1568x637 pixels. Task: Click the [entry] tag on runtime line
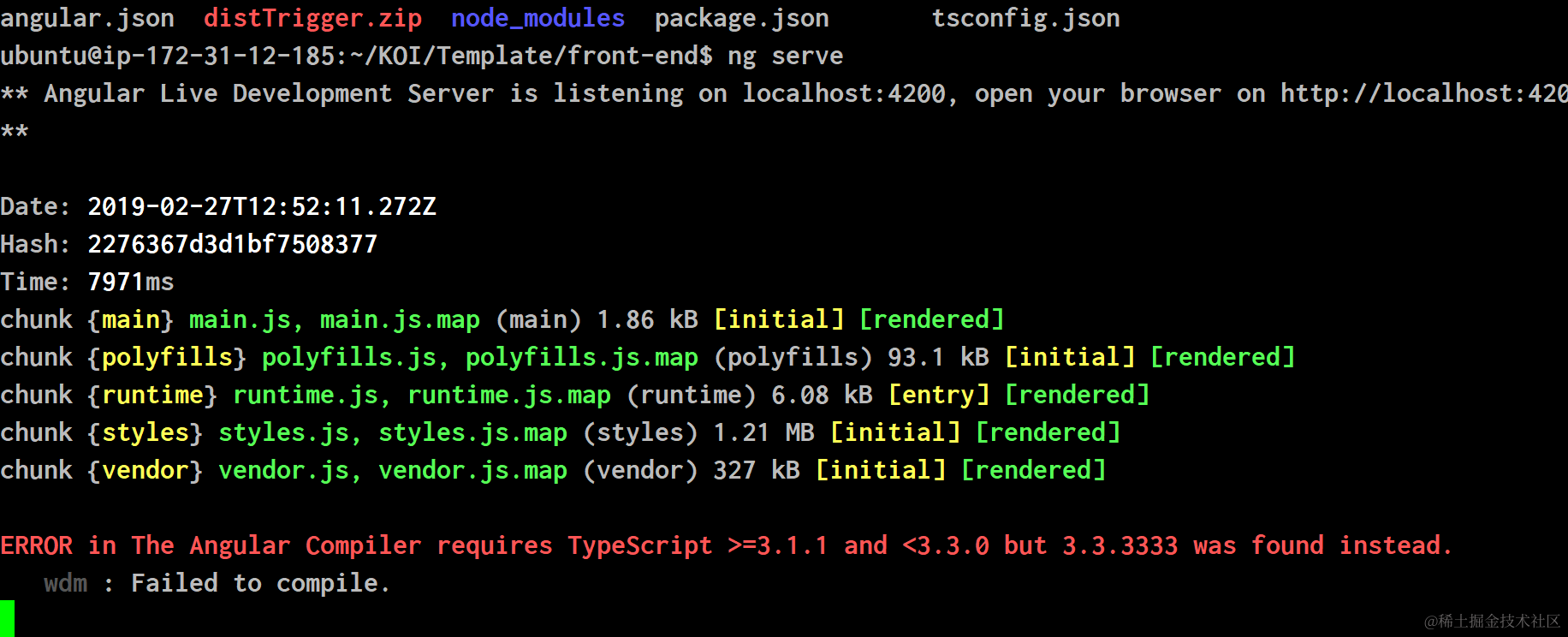tap(939, 396)
